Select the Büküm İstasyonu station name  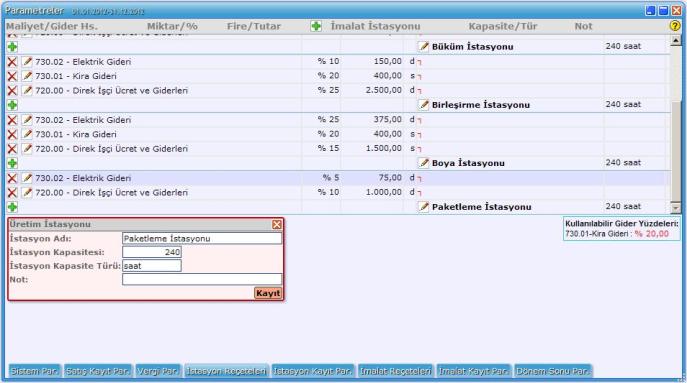click(472, 46)
